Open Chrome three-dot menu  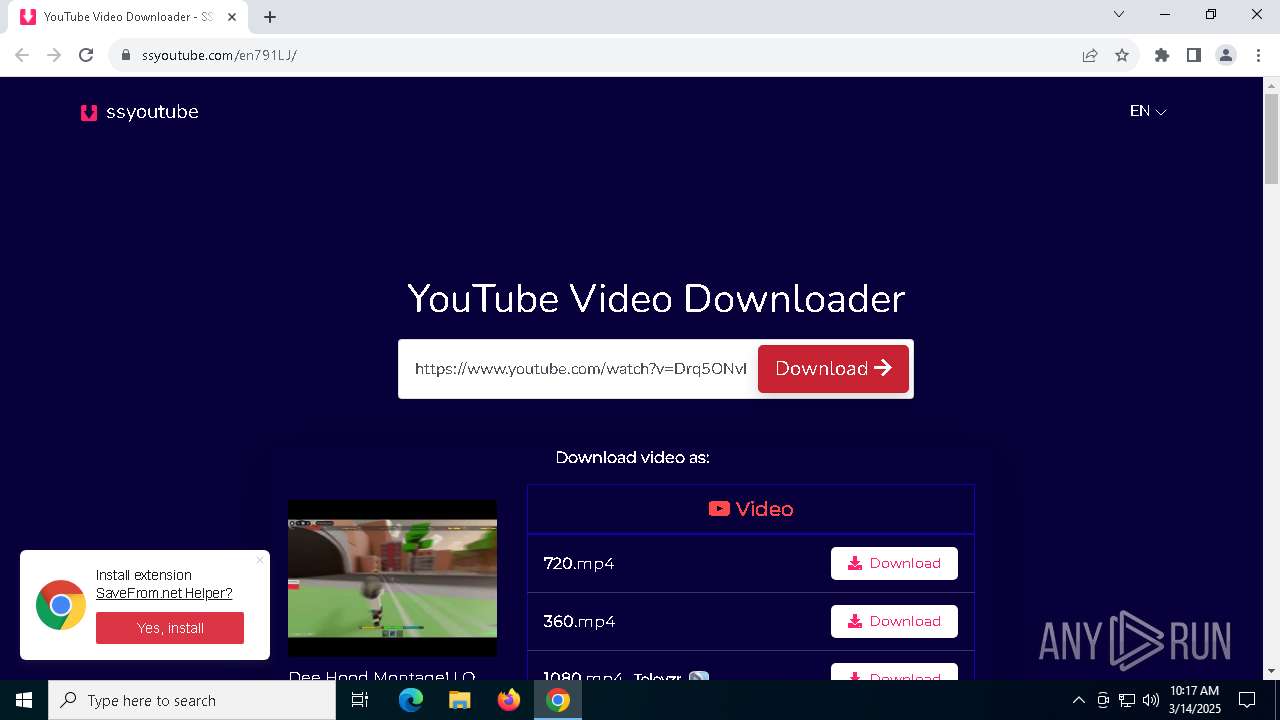(x=1258, y=55)
